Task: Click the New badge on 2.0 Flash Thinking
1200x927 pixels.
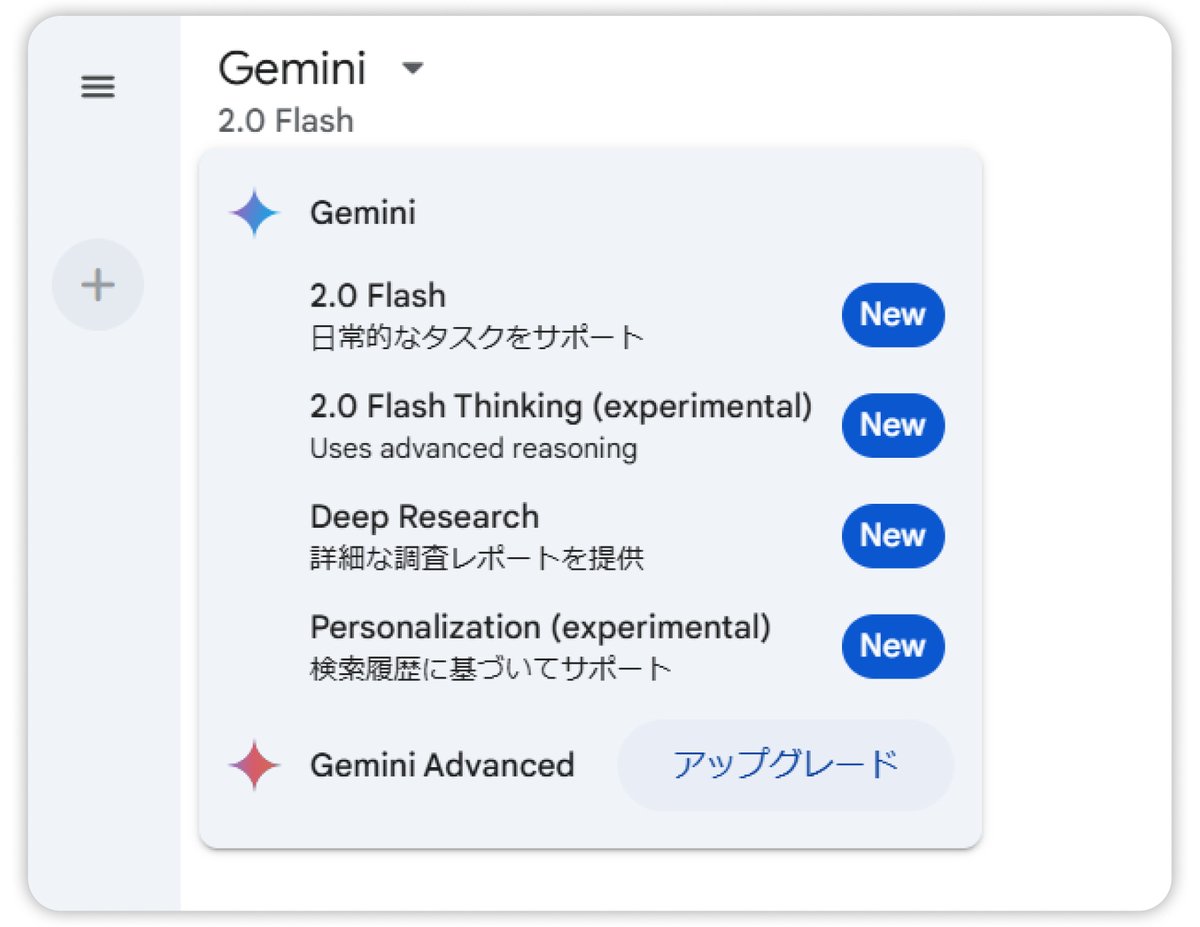Action: point(892,425)
